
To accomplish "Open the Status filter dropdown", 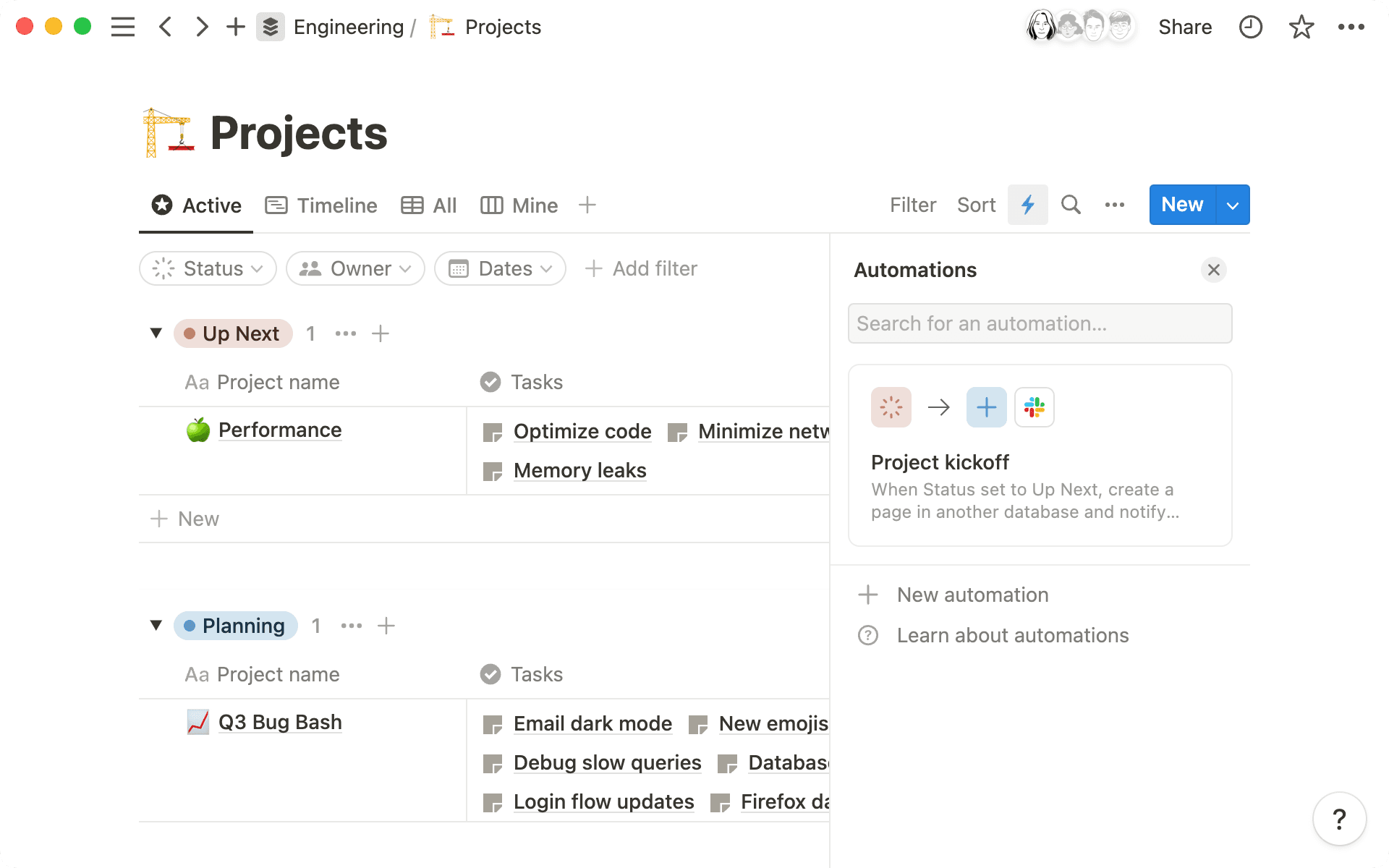I will coord(208,268).
